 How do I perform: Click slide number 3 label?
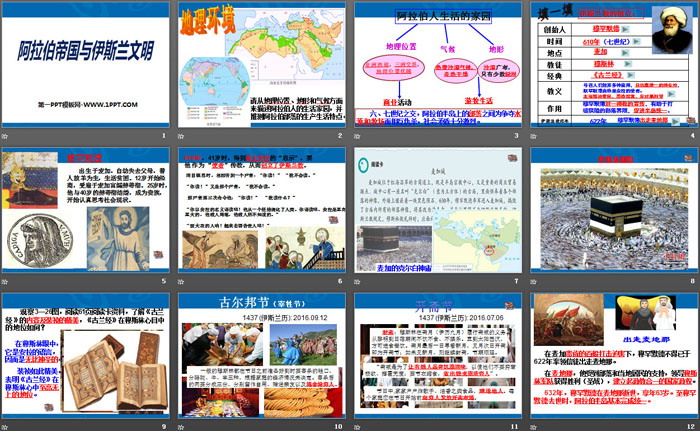516,135
